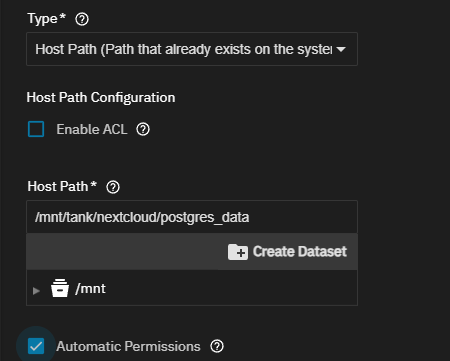Image resolution: width=450 pixels, height=361 pixels.
Task: Show help for Enable ACL option
Action: 143,129
